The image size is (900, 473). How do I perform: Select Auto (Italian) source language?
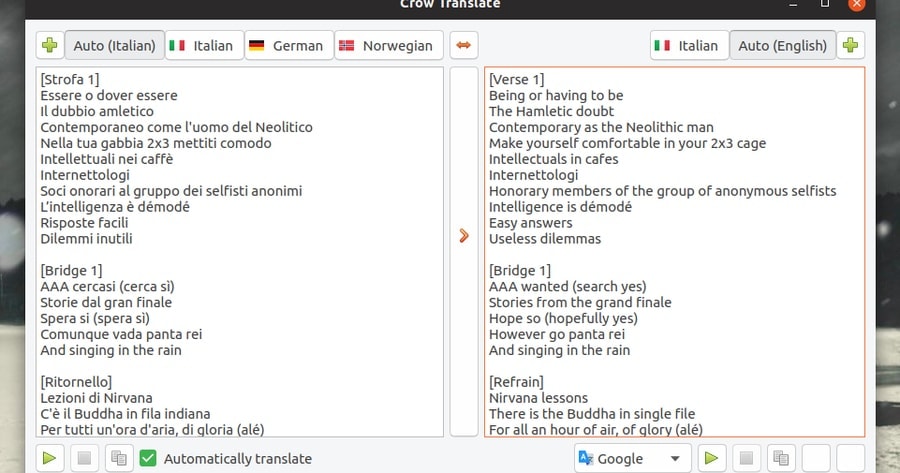[x=114, y=45]
